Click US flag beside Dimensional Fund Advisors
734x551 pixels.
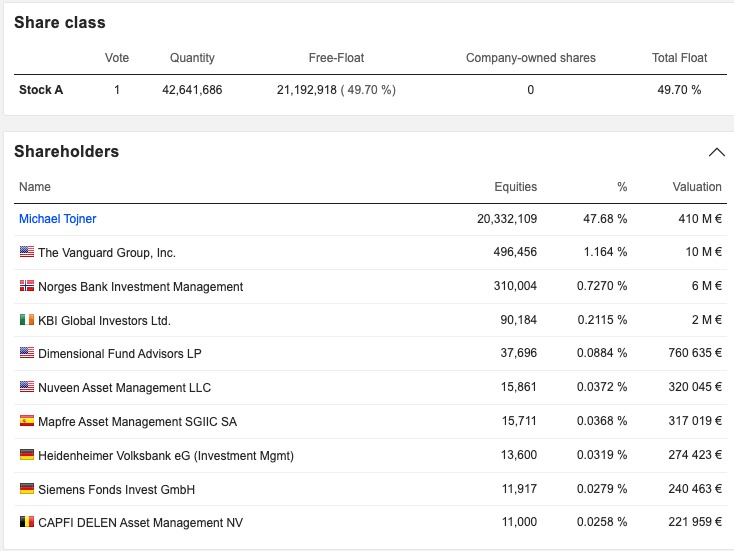[x=27, y=353]
